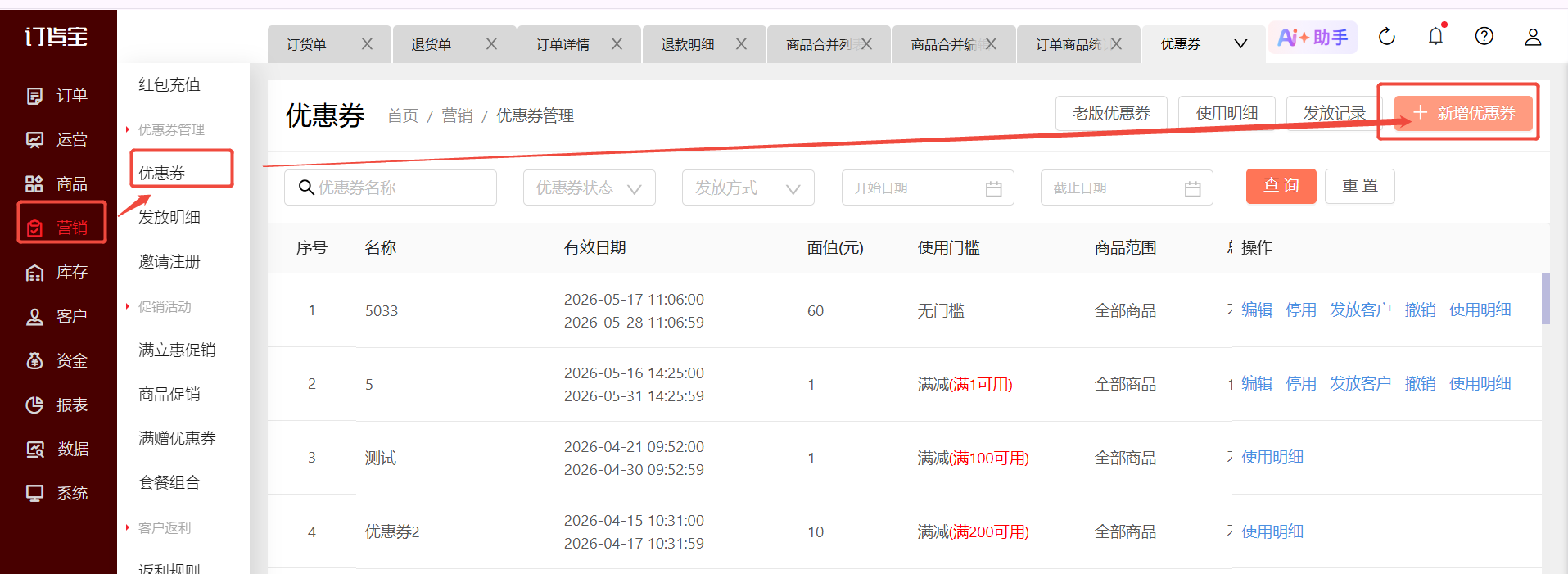Open the 系统 sidebar module

pos(56,494)
